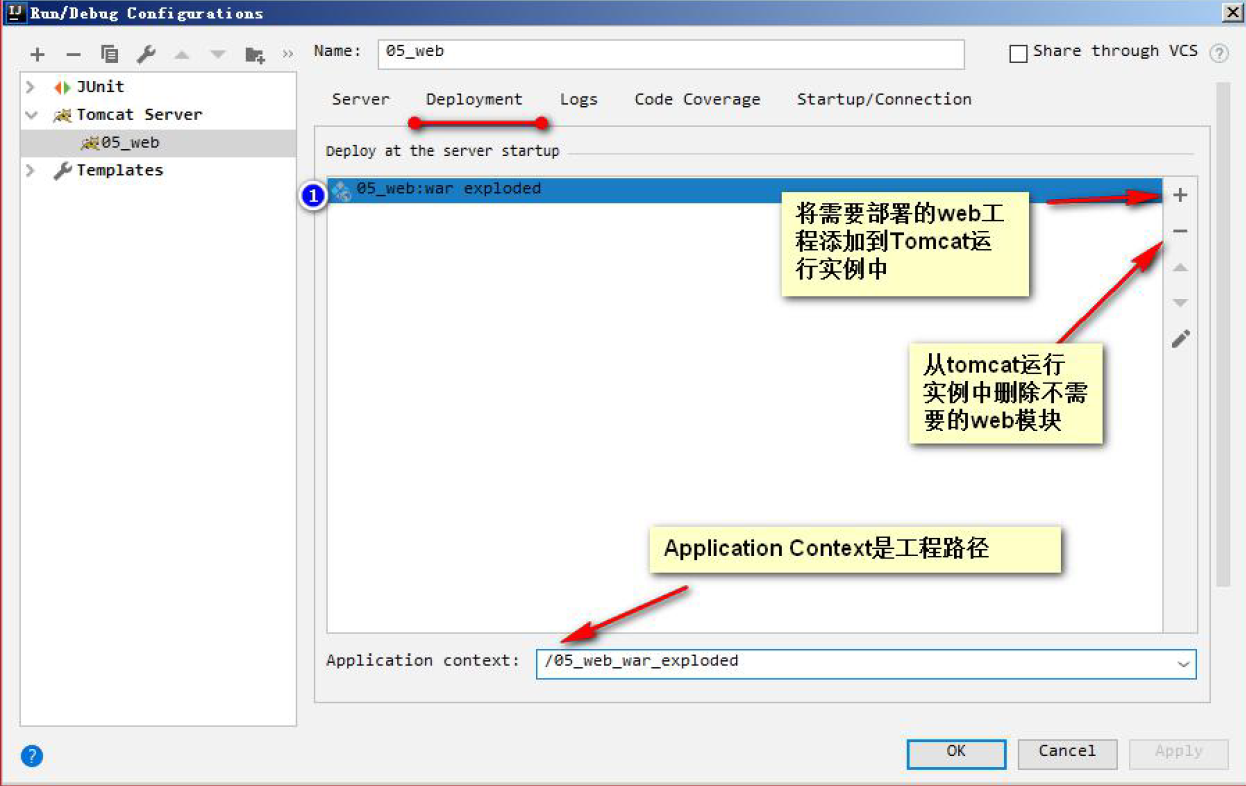The width and height of the screenshot is (1246, 786).
Task: Click the OK button
Action: pyautogui.click(x=956, y=752)
